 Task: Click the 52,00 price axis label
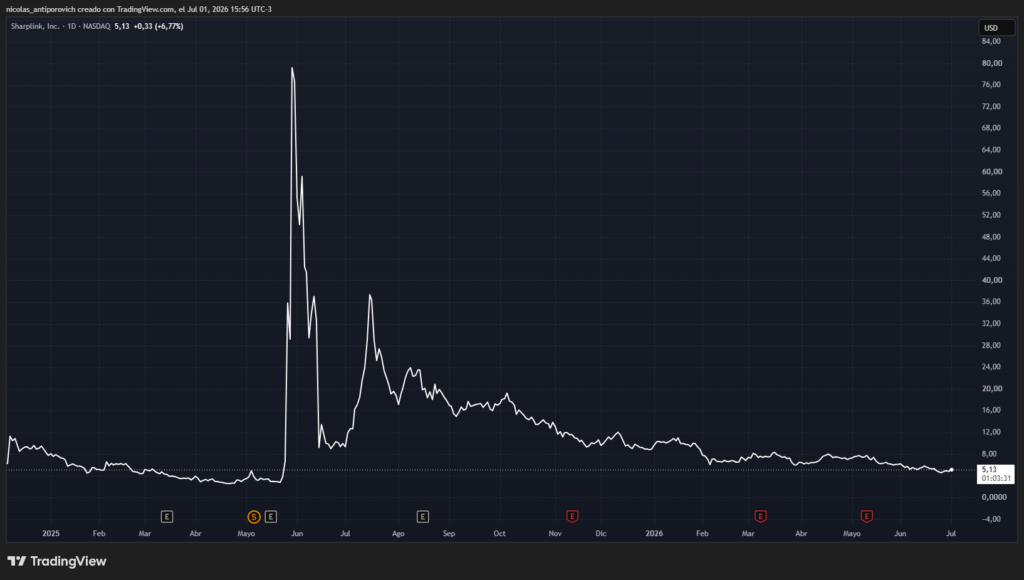pos(991,215)
